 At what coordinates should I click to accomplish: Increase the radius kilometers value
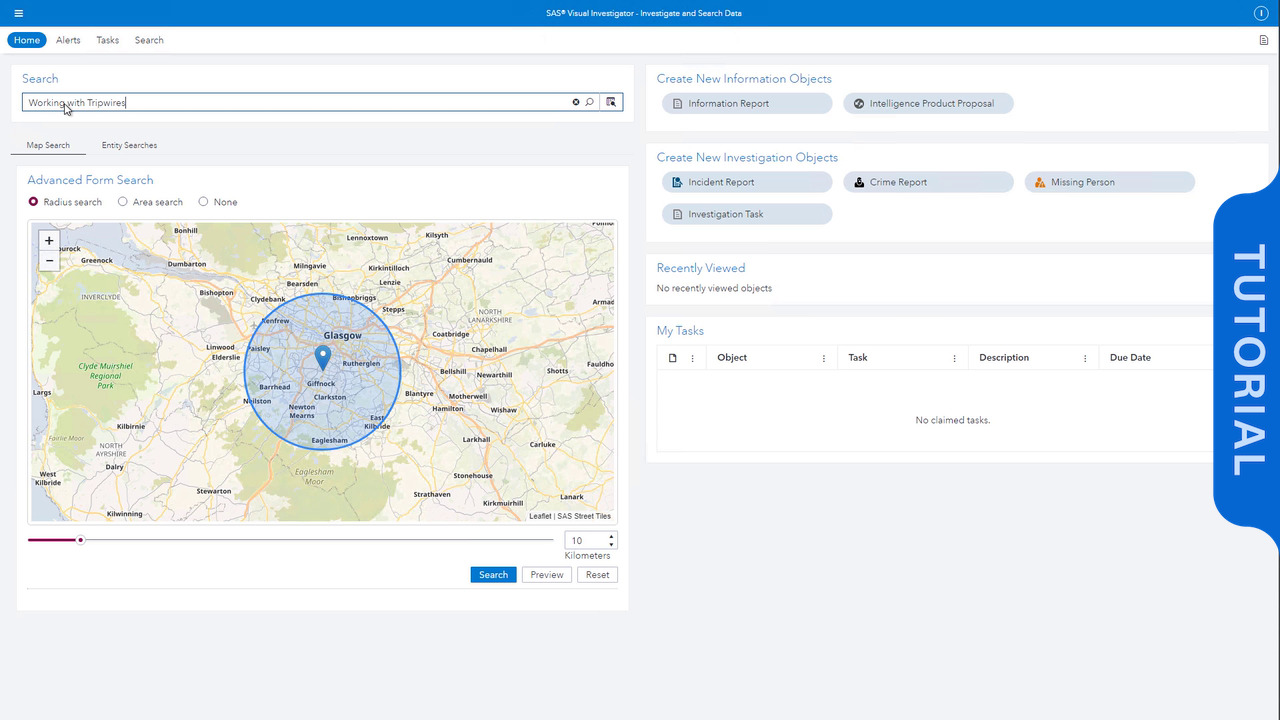click(611, 536)
